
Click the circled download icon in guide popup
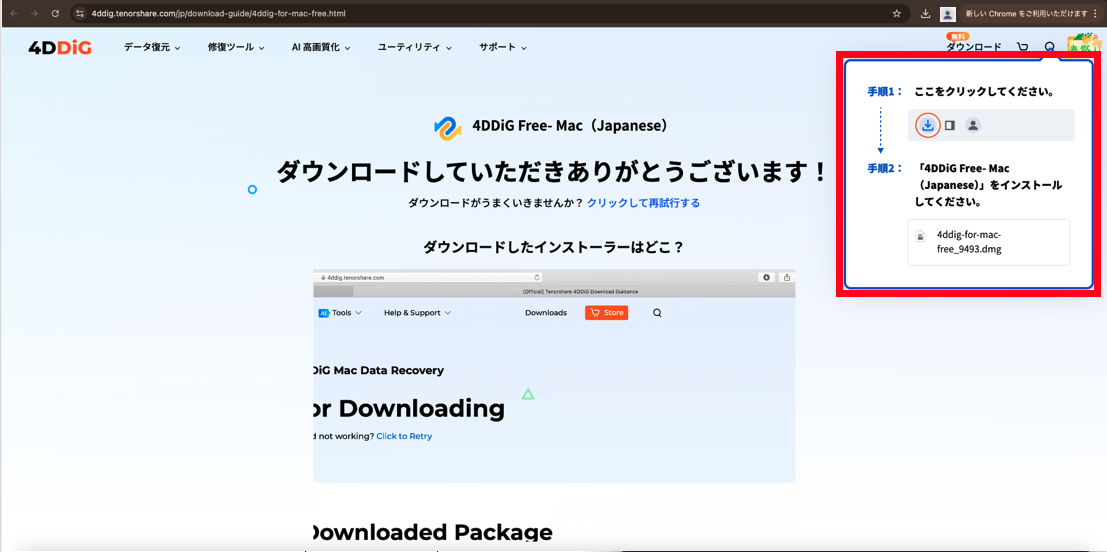point(928,125)
